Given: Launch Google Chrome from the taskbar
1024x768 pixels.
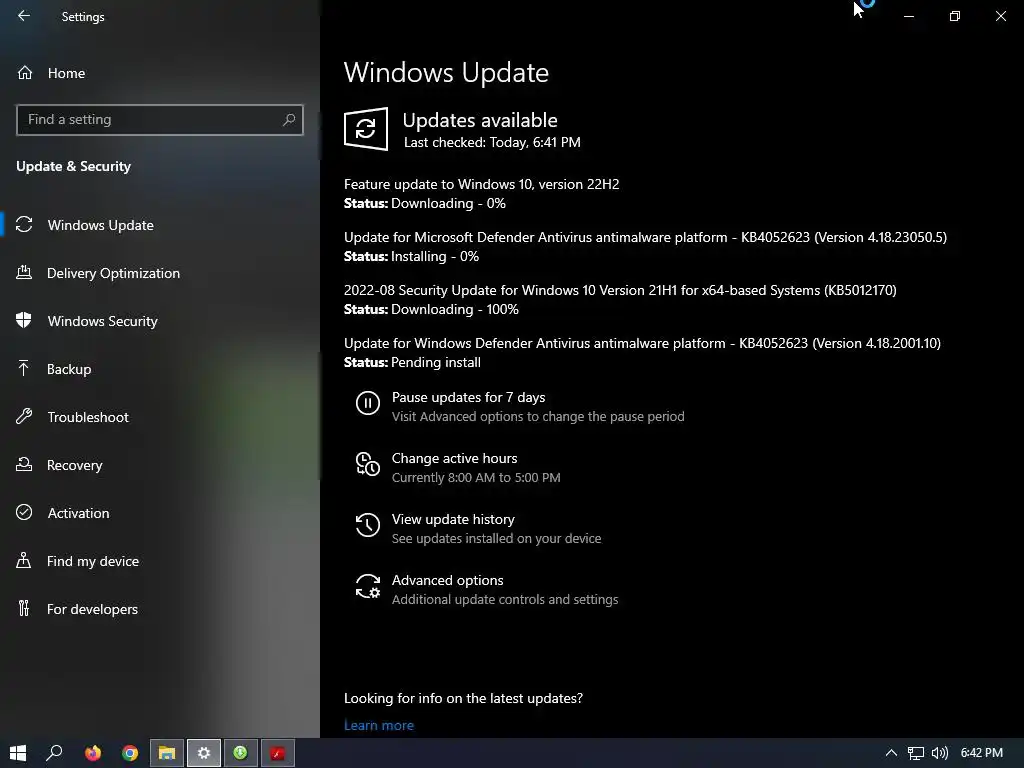Looking at the screenshot, I should pos(130,753).
